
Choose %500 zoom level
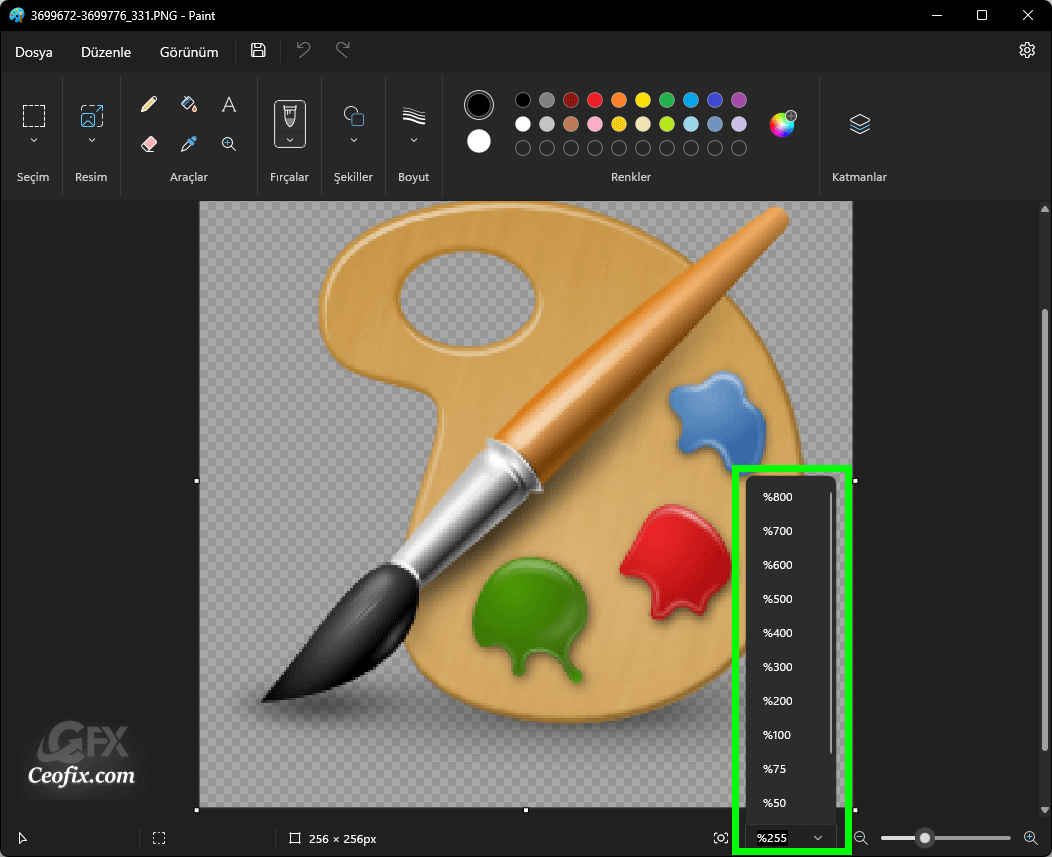tap(789, 599)
